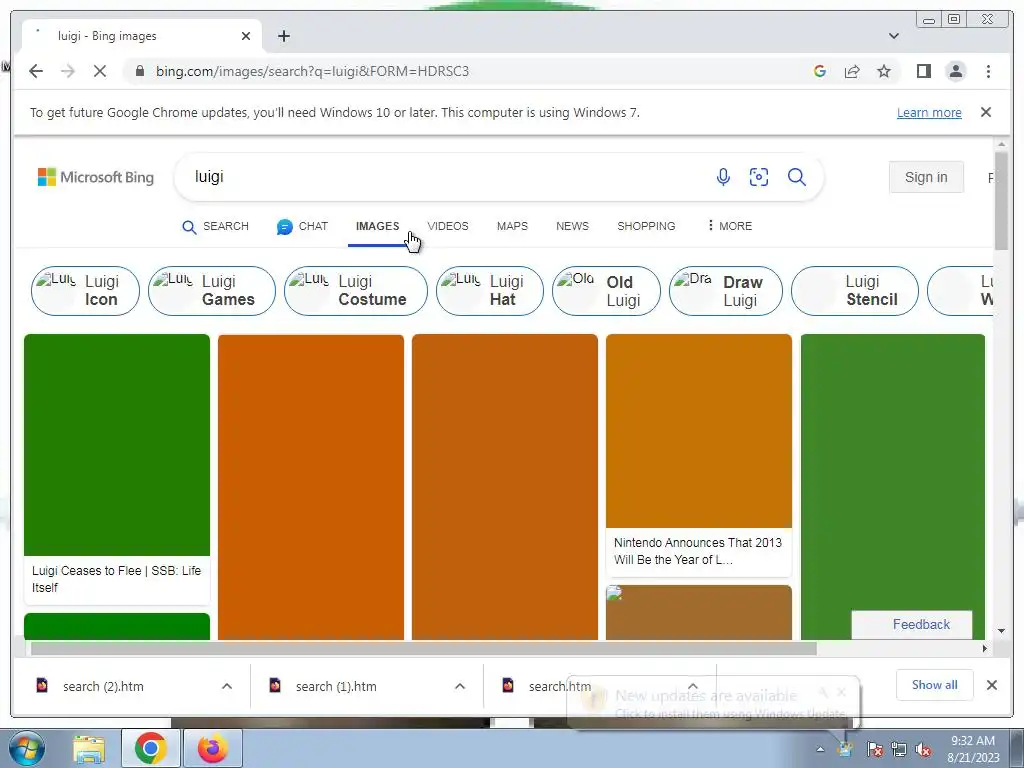Click the Learn more link
1024x768 pixels.
pyautogui.click(x=929, y=112)
